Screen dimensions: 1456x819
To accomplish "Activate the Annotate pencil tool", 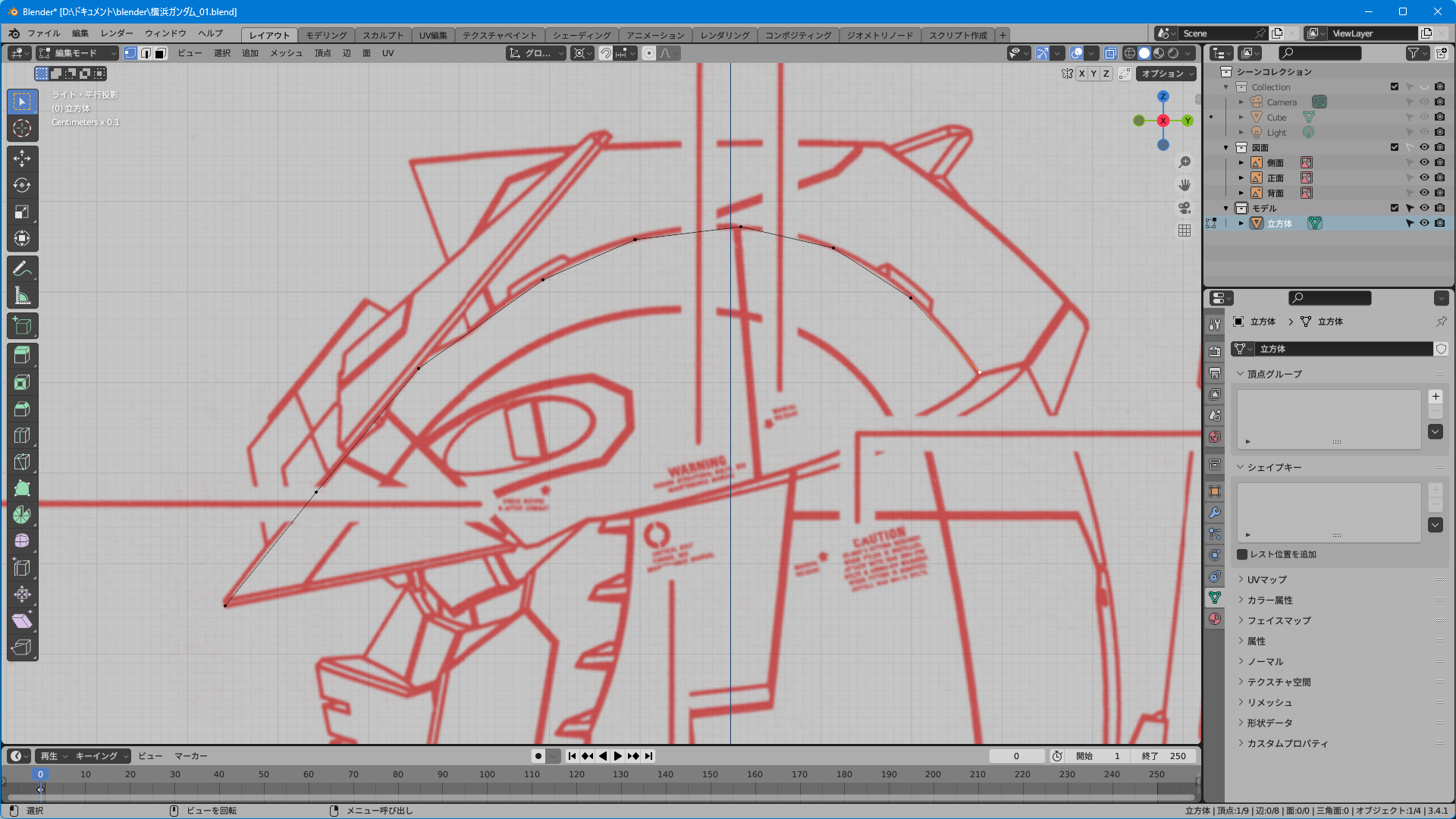I will tap(22, 269).
